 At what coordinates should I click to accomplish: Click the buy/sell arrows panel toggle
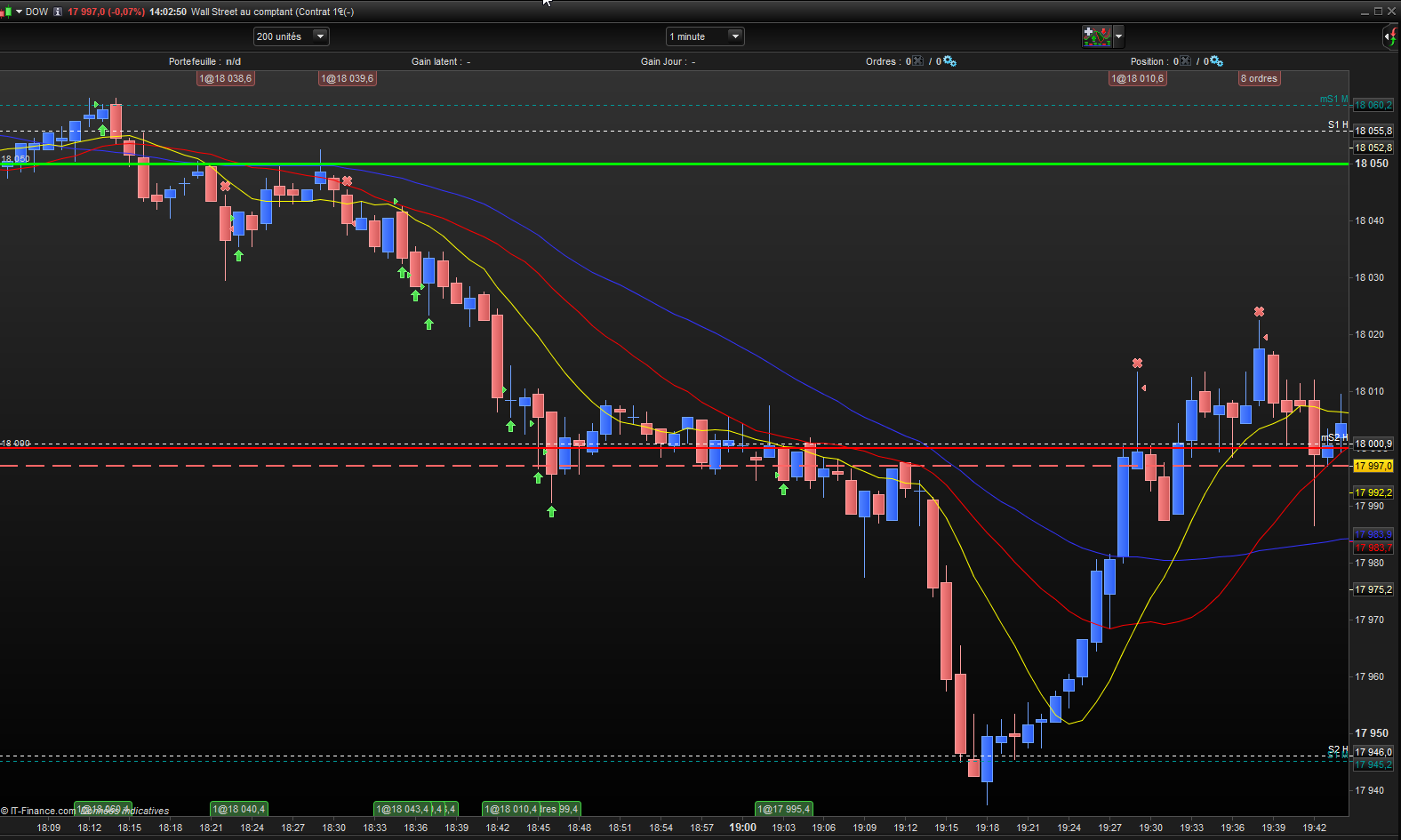tap(1390, 36)
